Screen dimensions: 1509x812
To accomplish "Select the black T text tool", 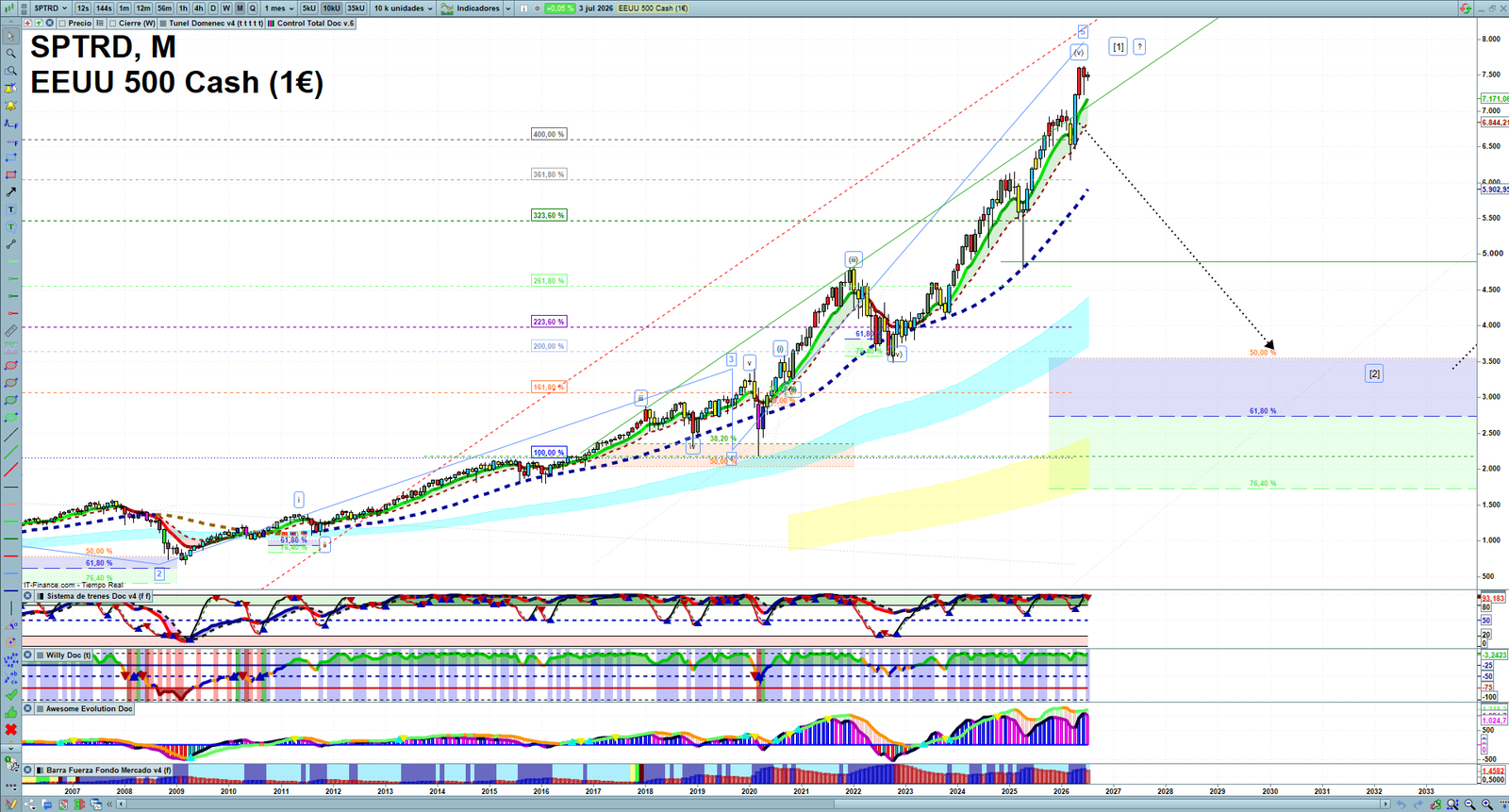I will (x=11, y=209).
